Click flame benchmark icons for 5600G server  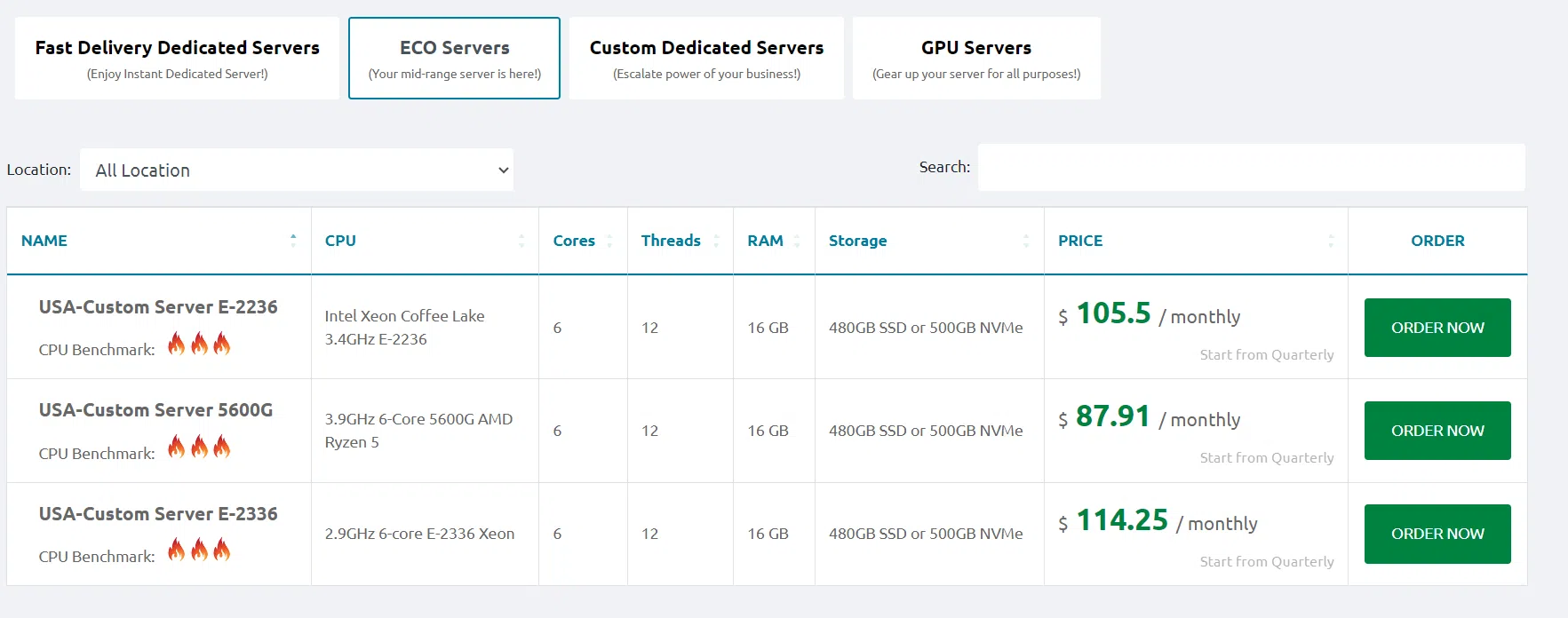[x=199, y=448]
